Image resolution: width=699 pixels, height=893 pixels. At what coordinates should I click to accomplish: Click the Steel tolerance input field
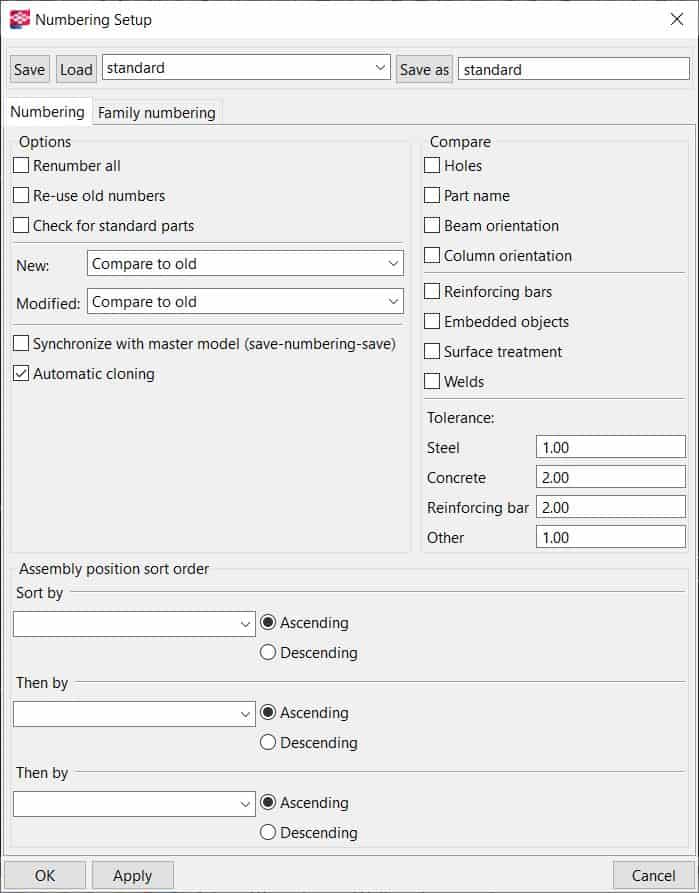[x=610, y=448]
